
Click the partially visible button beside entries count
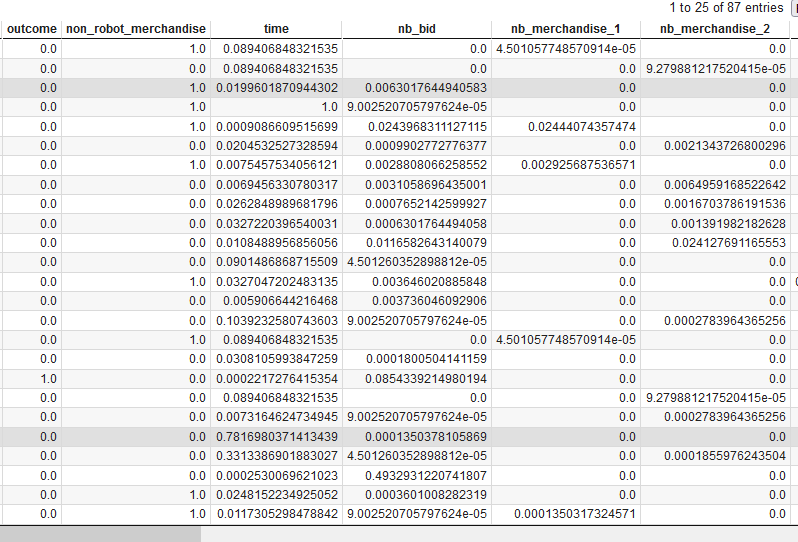(x=794, y=8)
